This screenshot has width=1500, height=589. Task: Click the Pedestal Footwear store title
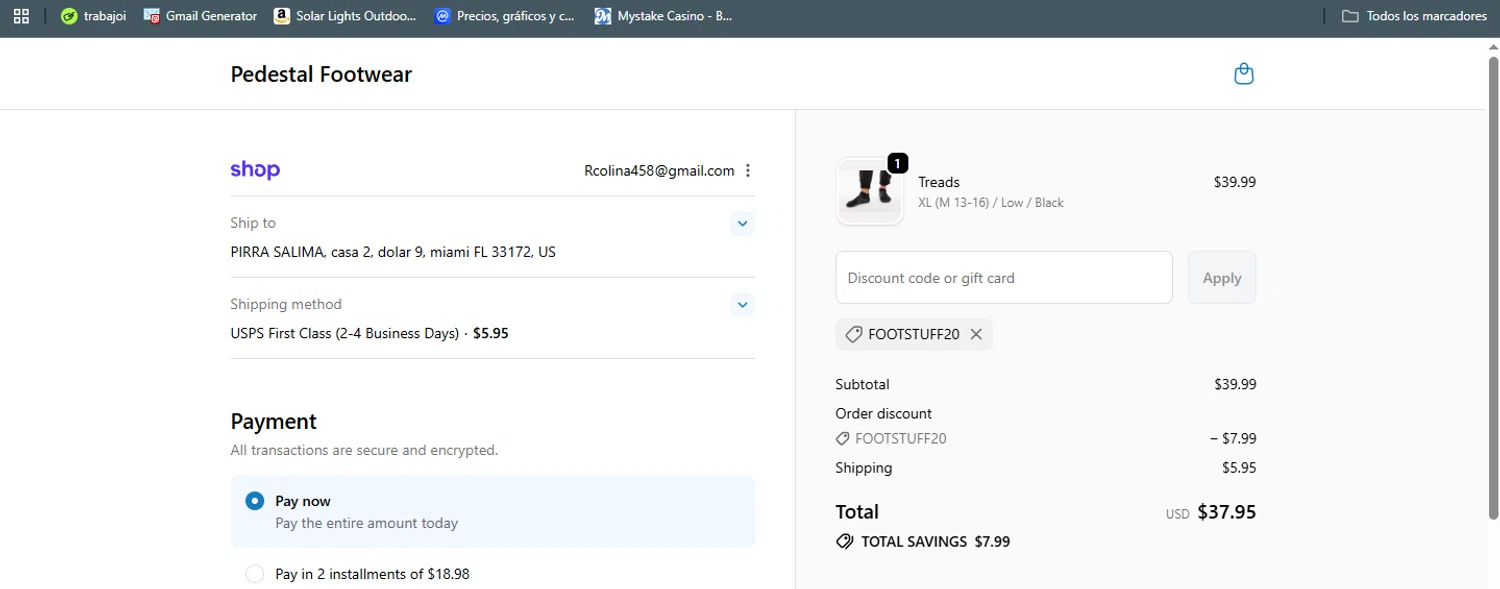(x=321, y=74)
